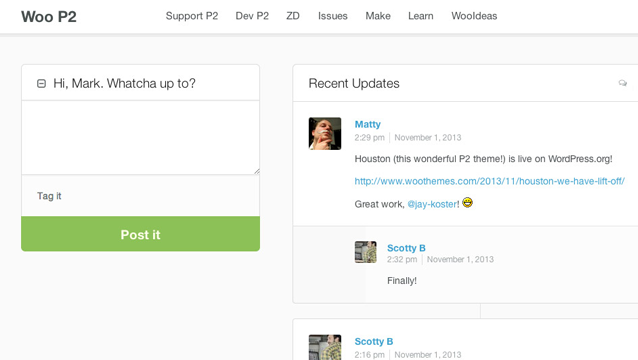This screenshot has width=638, height=360.
Task: Submit with the green Post it button
Action: click(140, 234)
